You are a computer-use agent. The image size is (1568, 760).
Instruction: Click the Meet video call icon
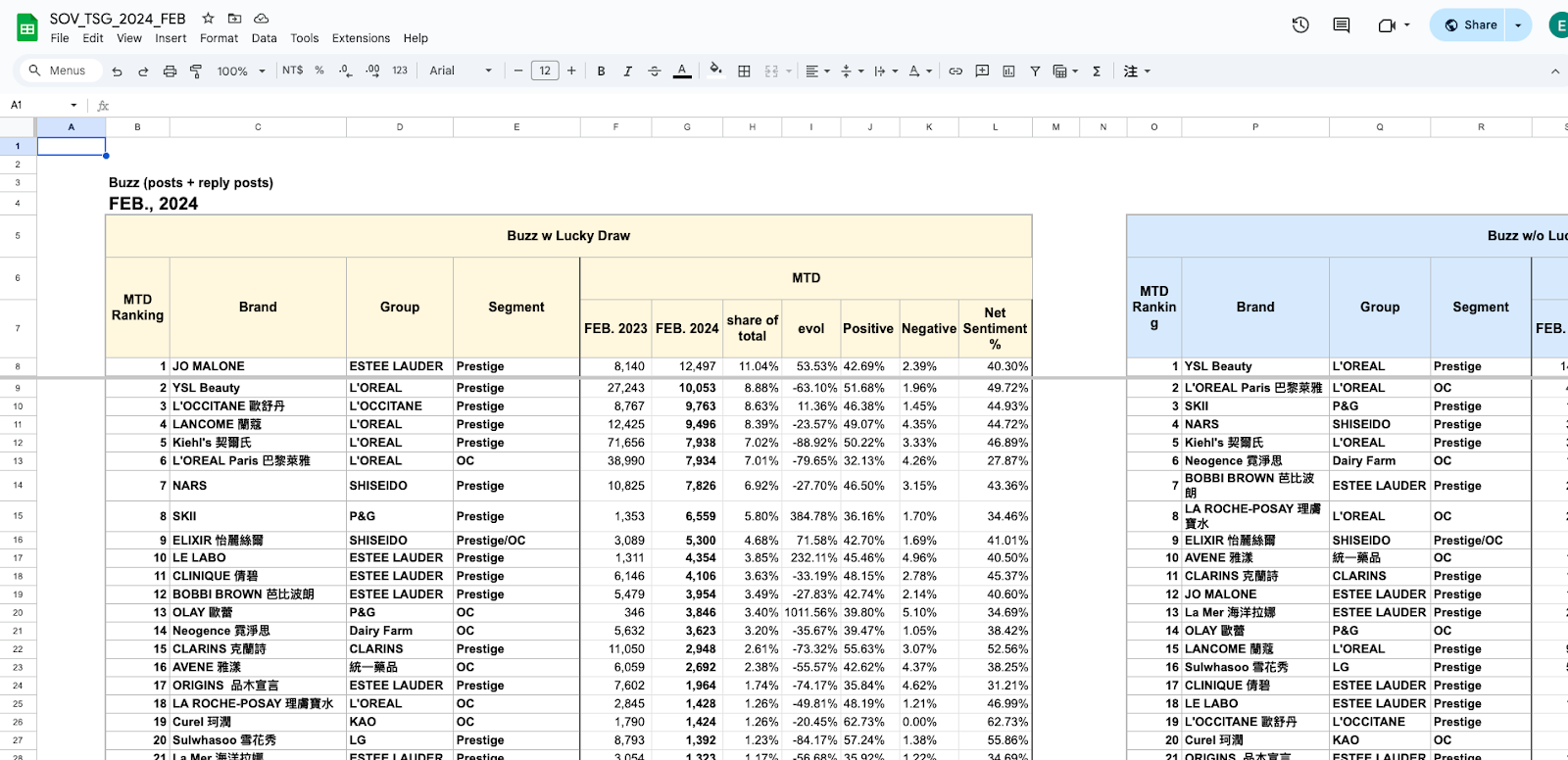pyautogui.click(x=1387, y=25)
